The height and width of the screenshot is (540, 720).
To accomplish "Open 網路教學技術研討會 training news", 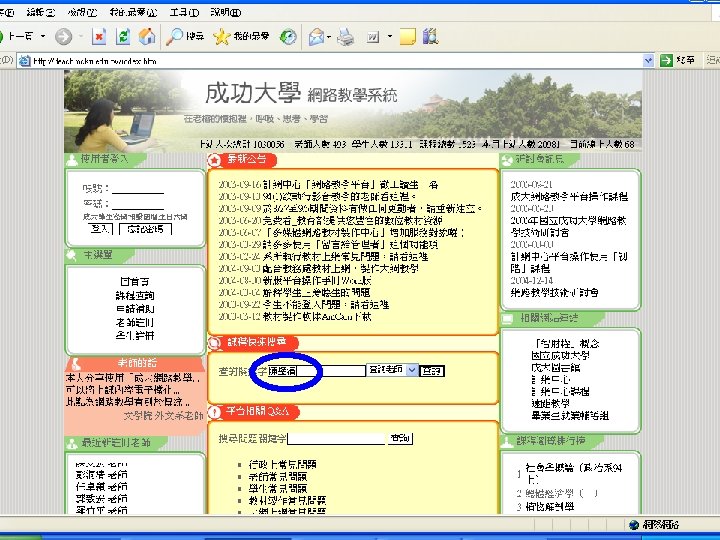I will pos(554,292).
